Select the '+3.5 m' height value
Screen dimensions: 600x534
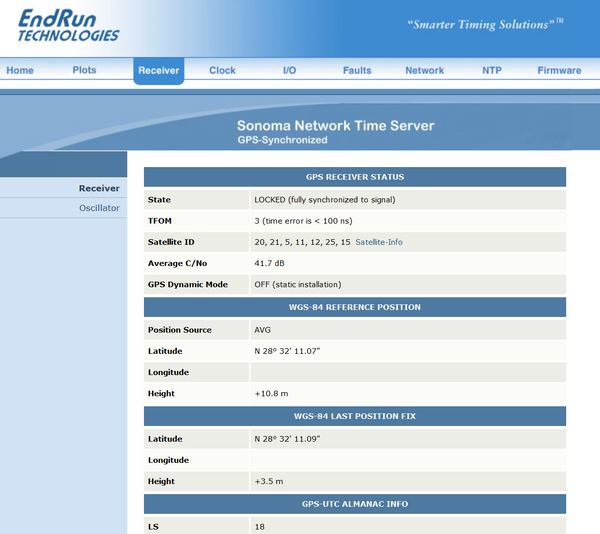(x=269, y=481)
